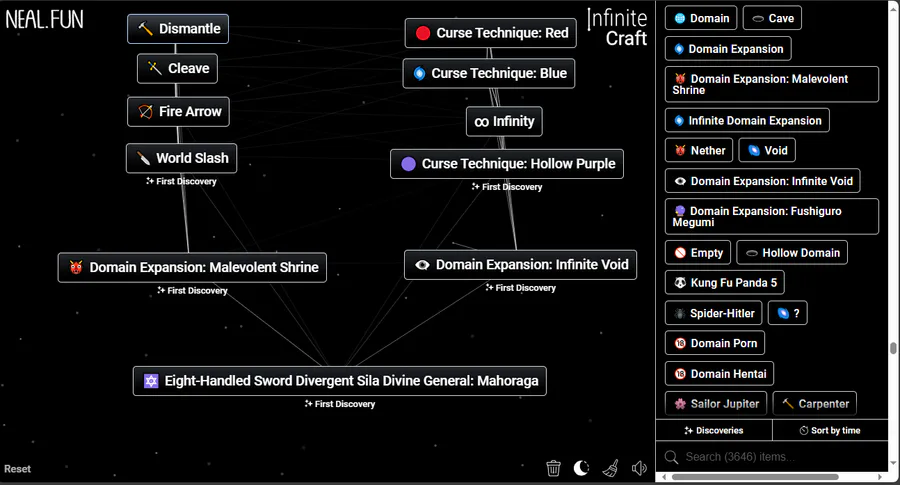Click the eye icon on canvas Infinite Void
900x485 pixels.
pyautogui.click(x=422, y=265)
